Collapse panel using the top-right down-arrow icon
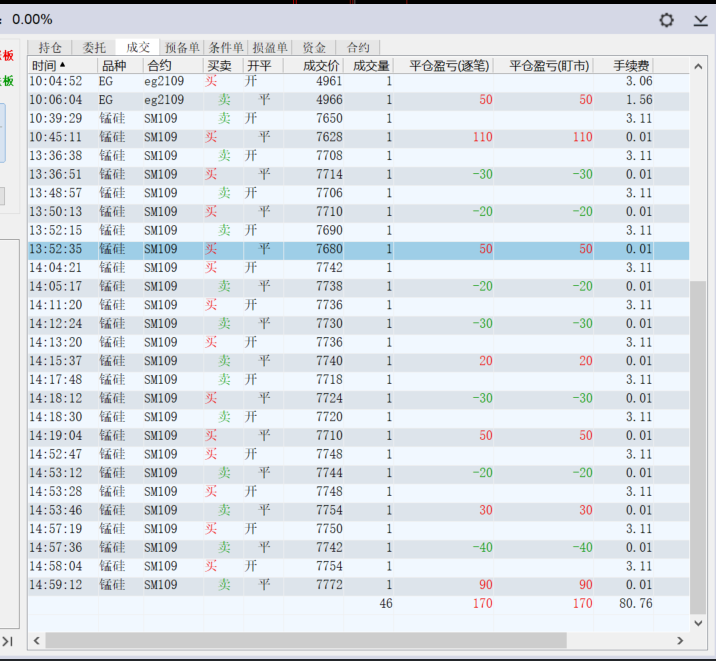The width and height of the screenshot is (716, 661). tap(700, 20)
